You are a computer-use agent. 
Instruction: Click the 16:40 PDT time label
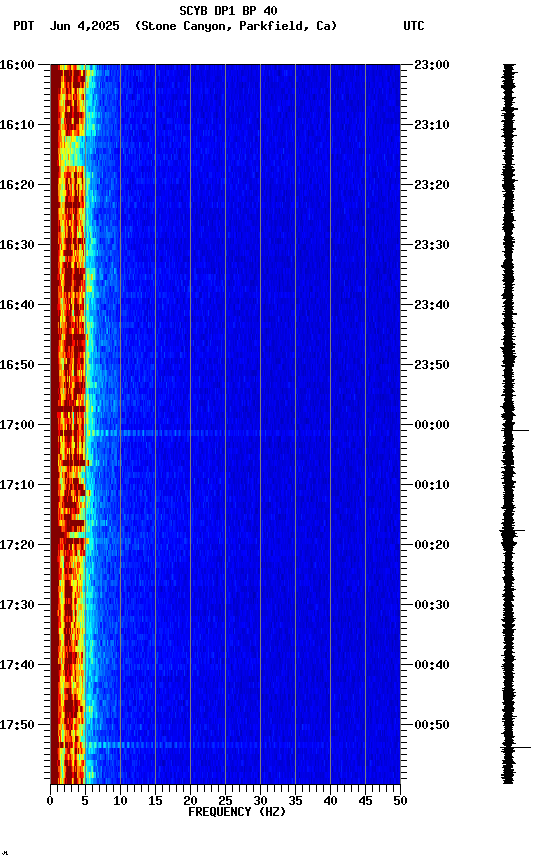coord(17,305)
